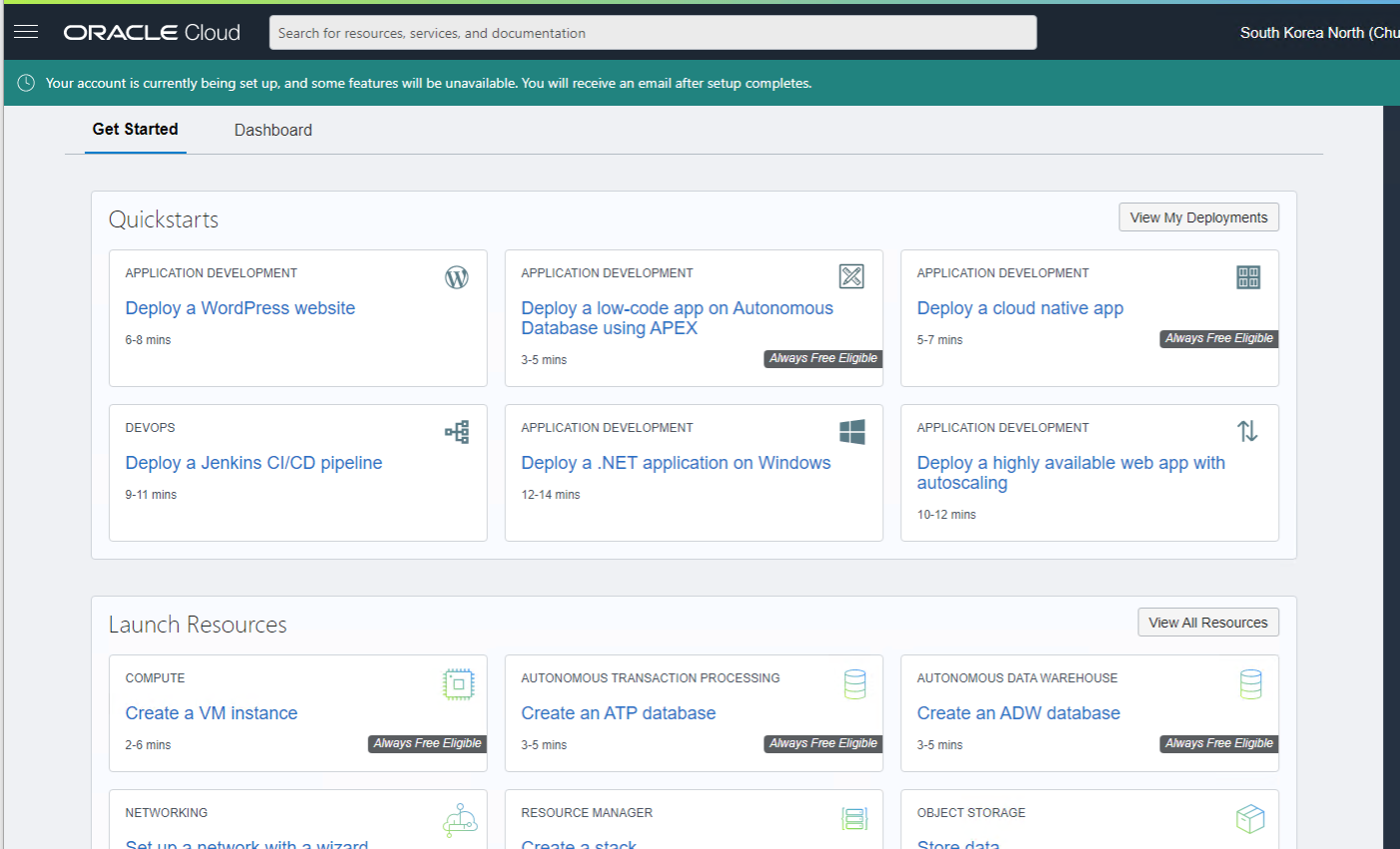Click the NETWORKING category label

tap(167, 813)
